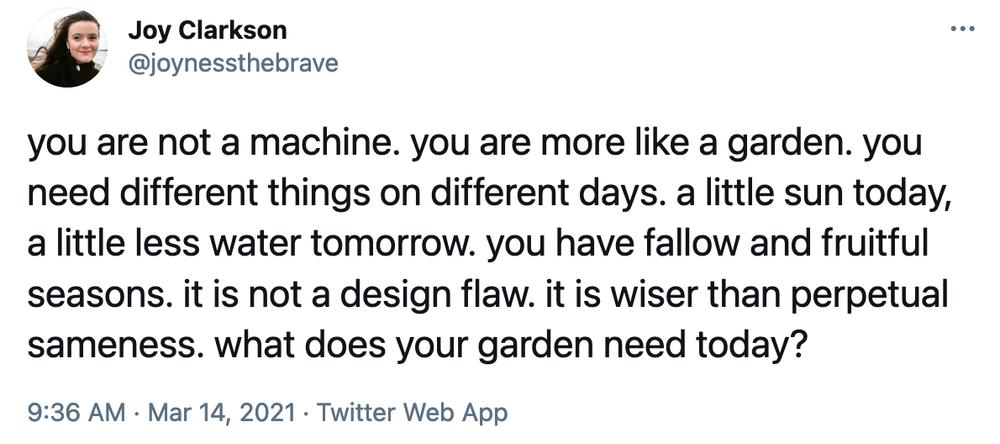
Task: Open the Twitter Web App source link
Action: tap(412, 413)
